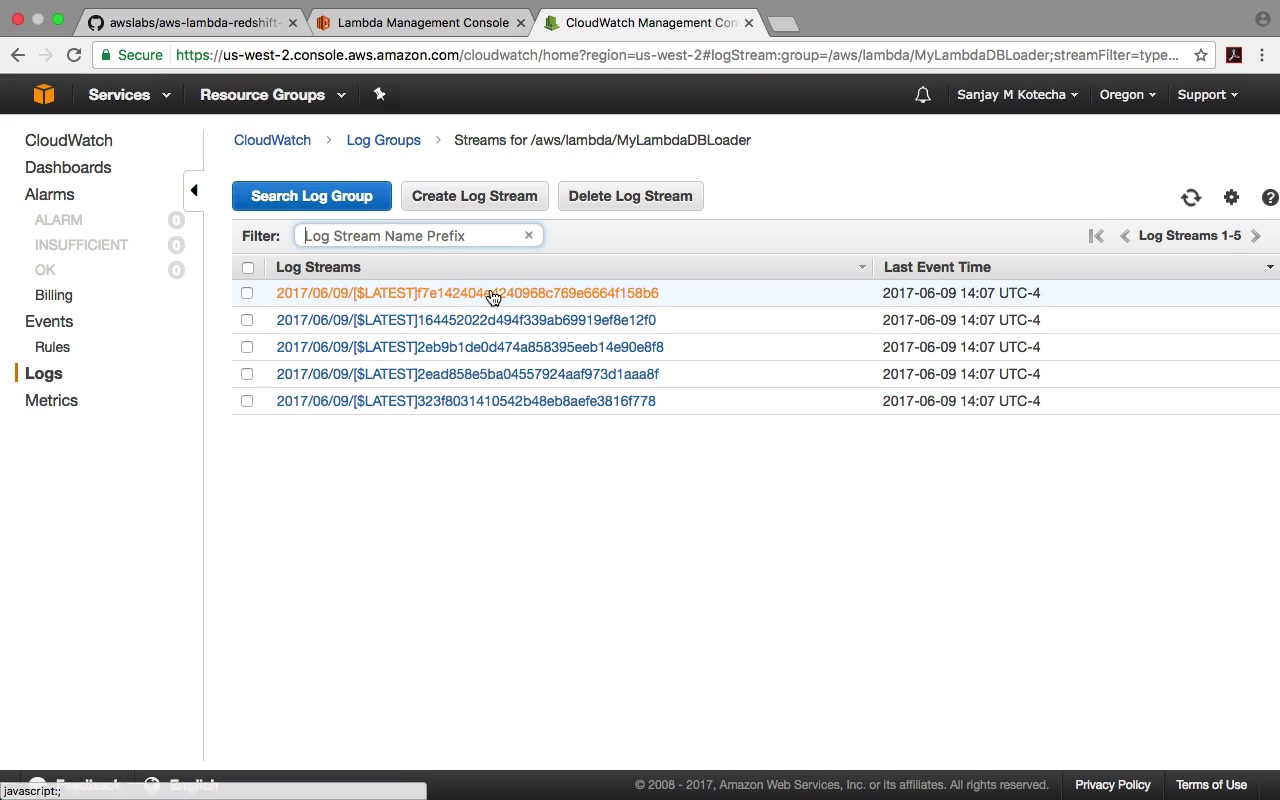Open a new browser tab
Viewport: 1280px width, 800px height.
tap(783, 23)
